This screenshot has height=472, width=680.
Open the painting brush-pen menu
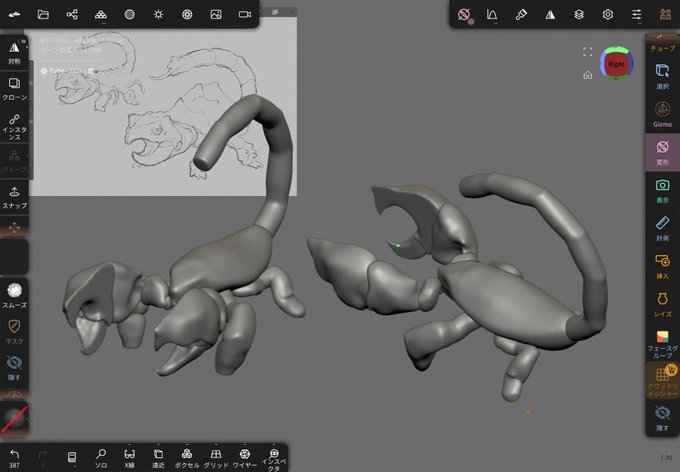pyautogui.click(x=521, y=15)
